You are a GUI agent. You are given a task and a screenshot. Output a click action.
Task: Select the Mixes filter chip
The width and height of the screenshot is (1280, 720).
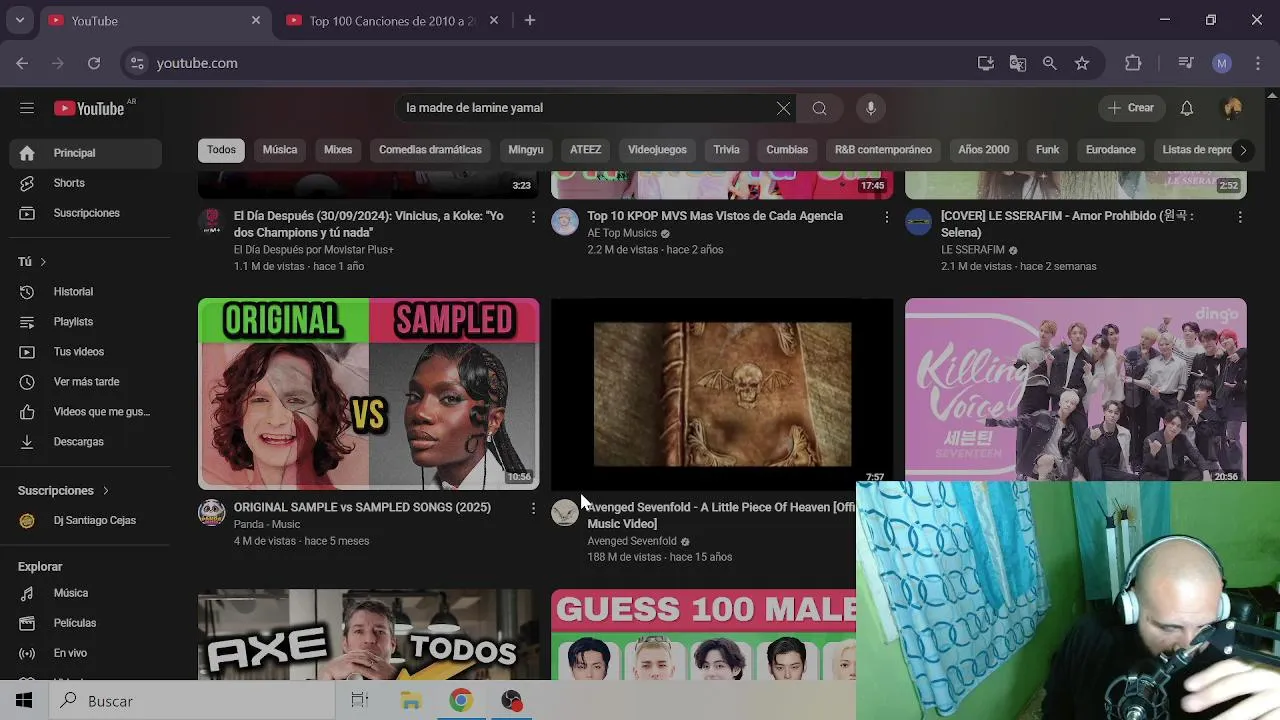click(338, 150)
